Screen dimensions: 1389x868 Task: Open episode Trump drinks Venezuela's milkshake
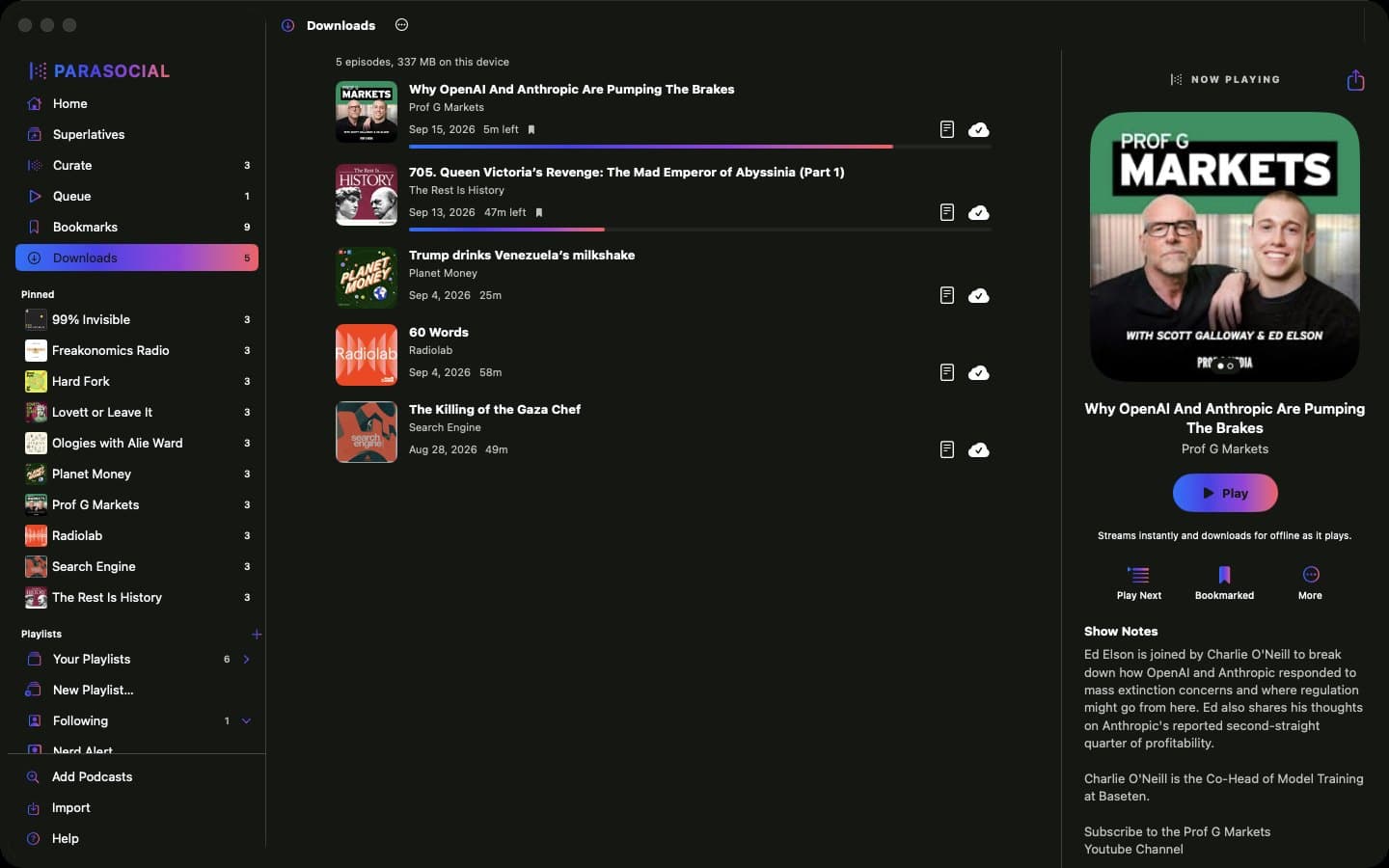point(522,255)
